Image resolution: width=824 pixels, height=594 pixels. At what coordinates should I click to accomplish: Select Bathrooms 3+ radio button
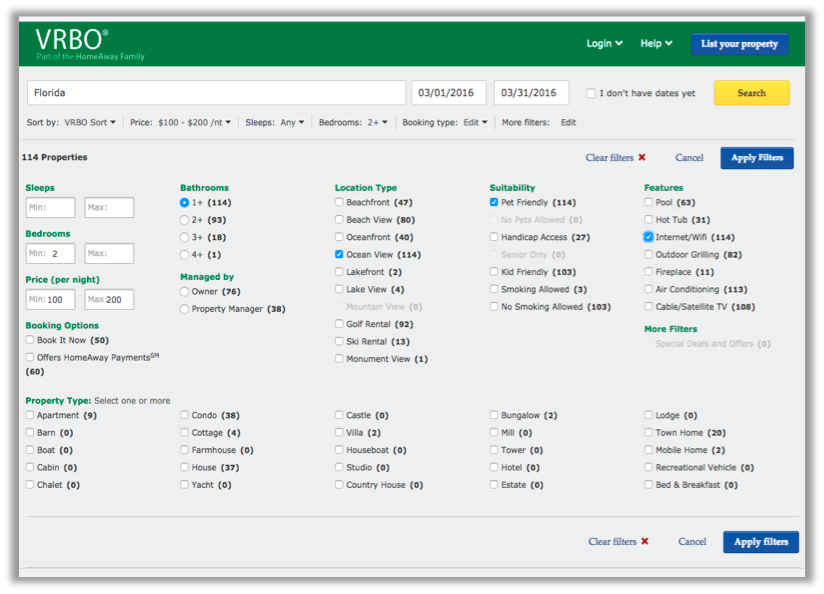click(184, 237)
